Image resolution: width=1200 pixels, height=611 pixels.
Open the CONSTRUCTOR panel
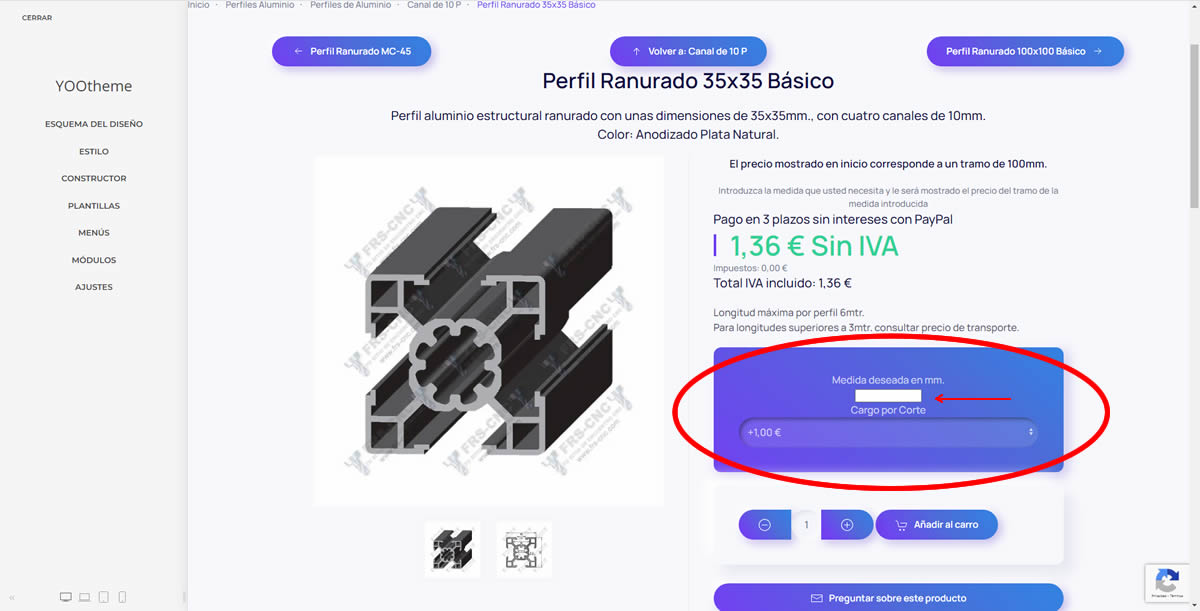(94, 179)
